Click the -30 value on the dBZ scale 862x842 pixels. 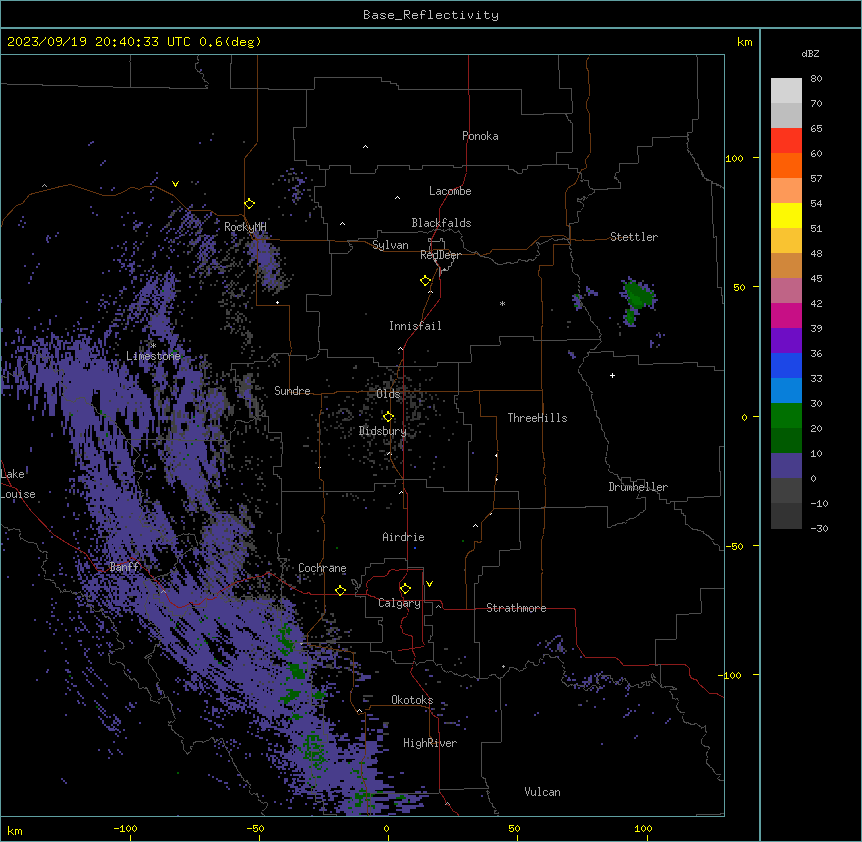819,528
